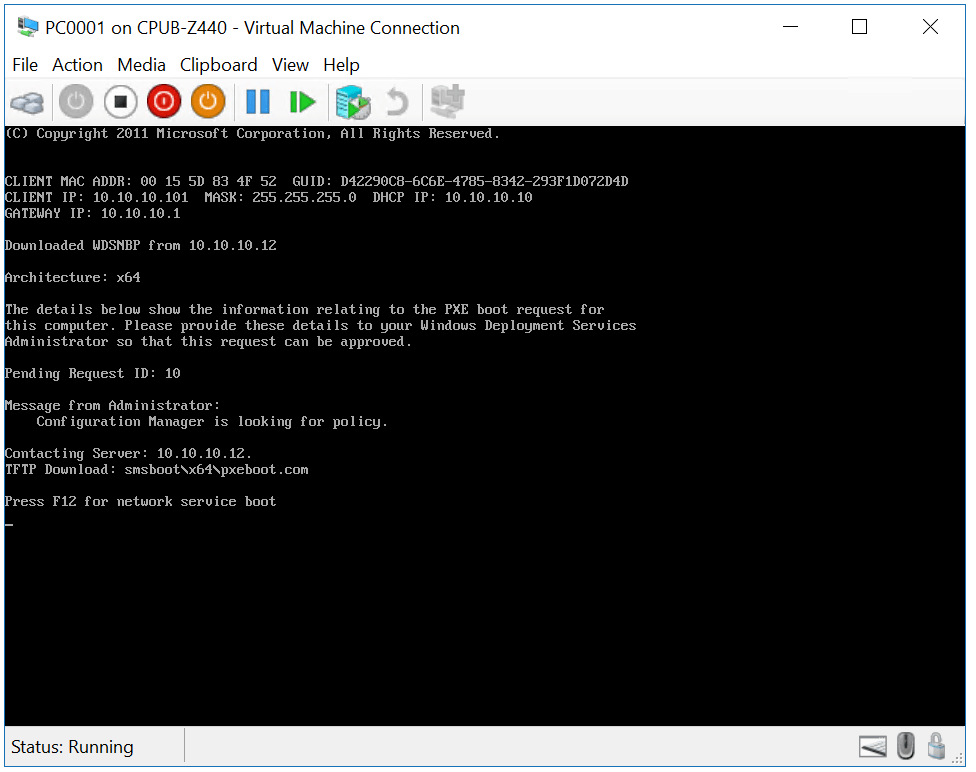Turn off the virtual machine via the stop icon
Screen dimensions: 976x772
pyautogui.click(x=120, y=101)
